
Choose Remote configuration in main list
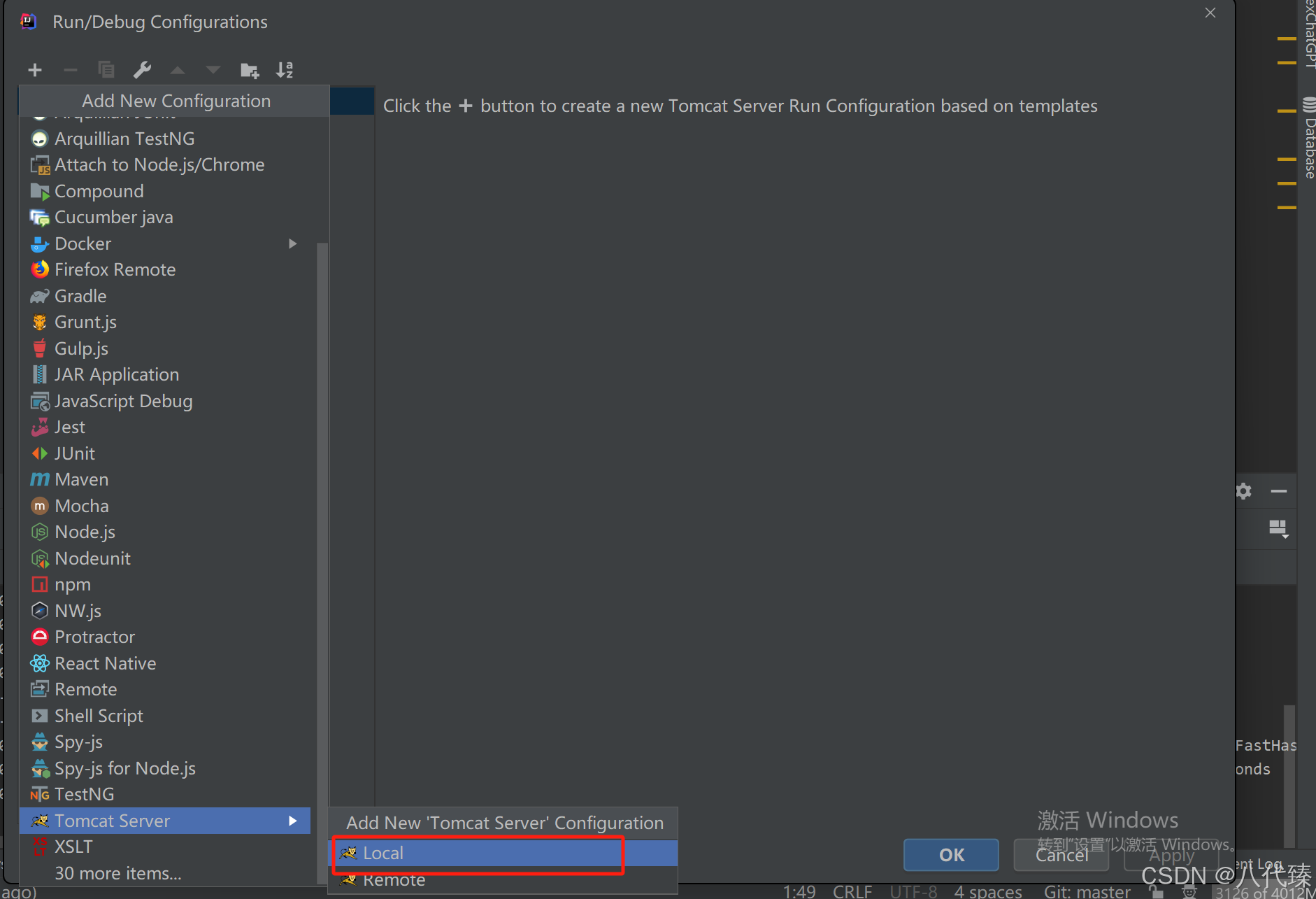tap(165, 689)
